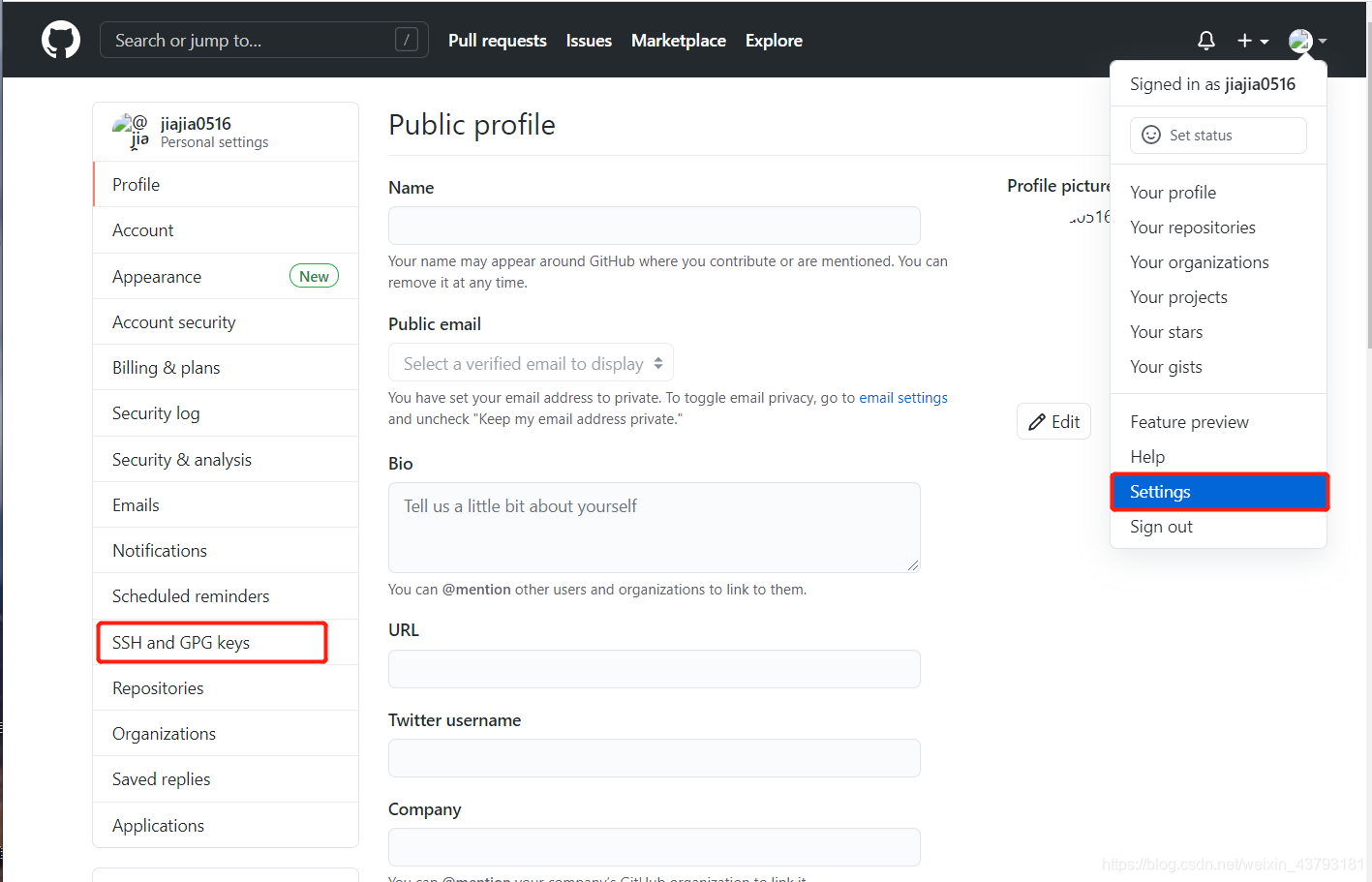Go to Explore in top nav
This screenshot has width=1372, height=882.
pyautogui.click(x=774, y=41)
